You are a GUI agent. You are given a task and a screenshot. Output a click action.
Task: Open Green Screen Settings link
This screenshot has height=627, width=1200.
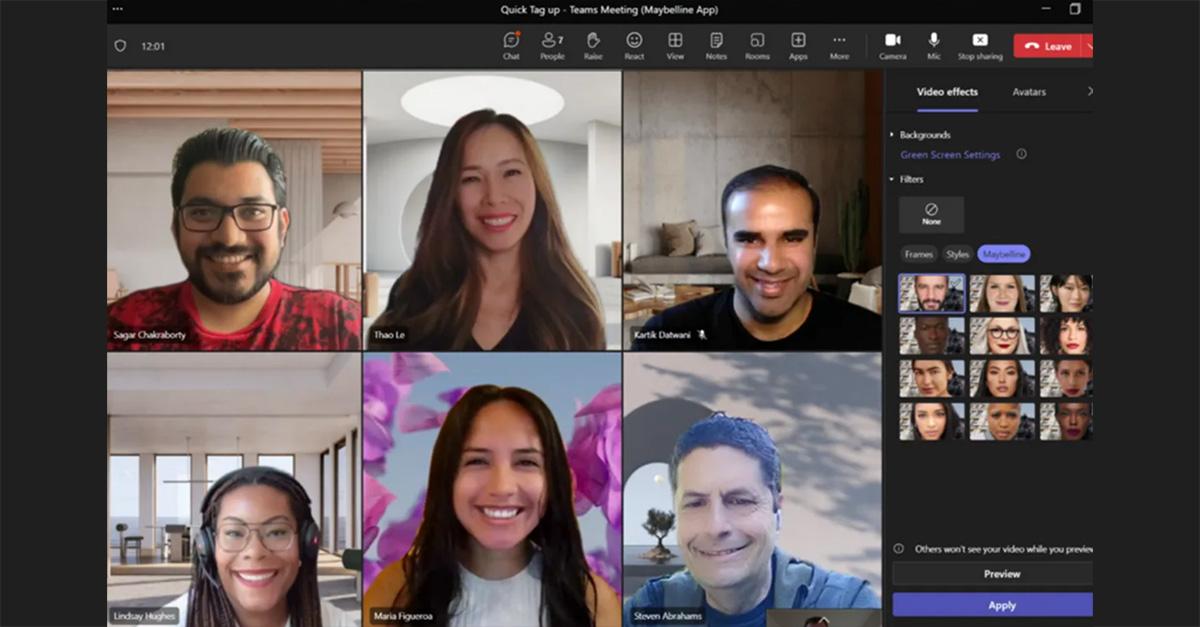click(x=950, y=155)
